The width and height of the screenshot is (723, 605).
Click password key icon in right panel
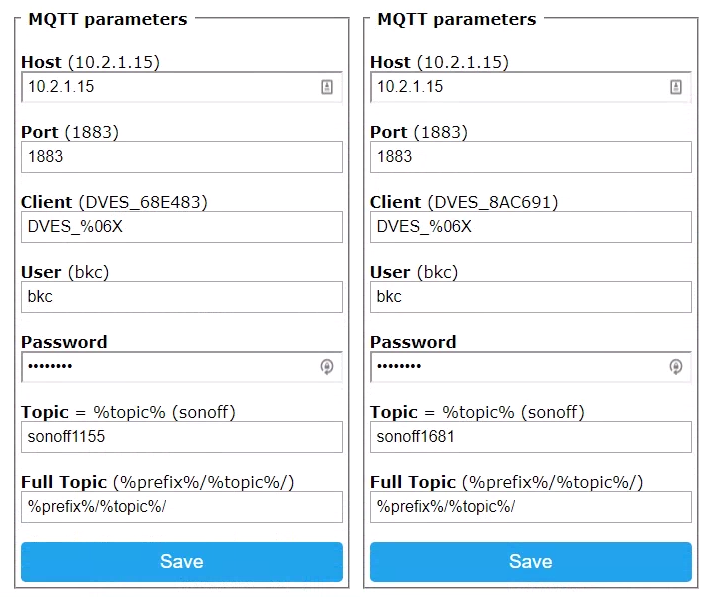[676, 367]
